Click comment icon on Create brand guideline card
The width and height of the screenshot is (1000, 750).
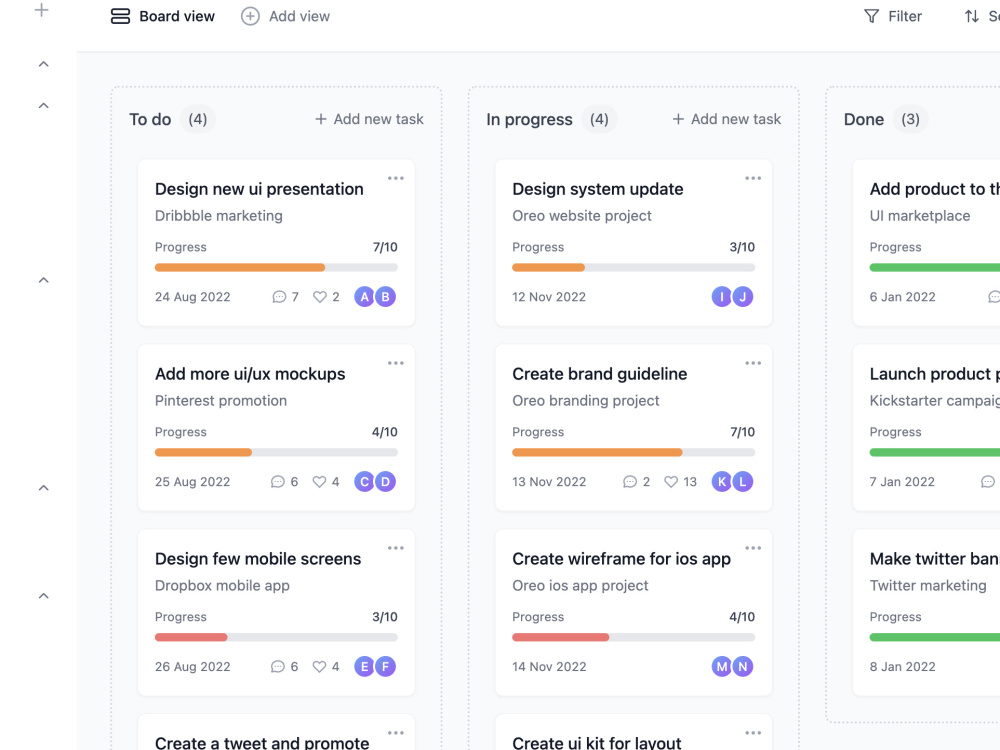(629, 482)
